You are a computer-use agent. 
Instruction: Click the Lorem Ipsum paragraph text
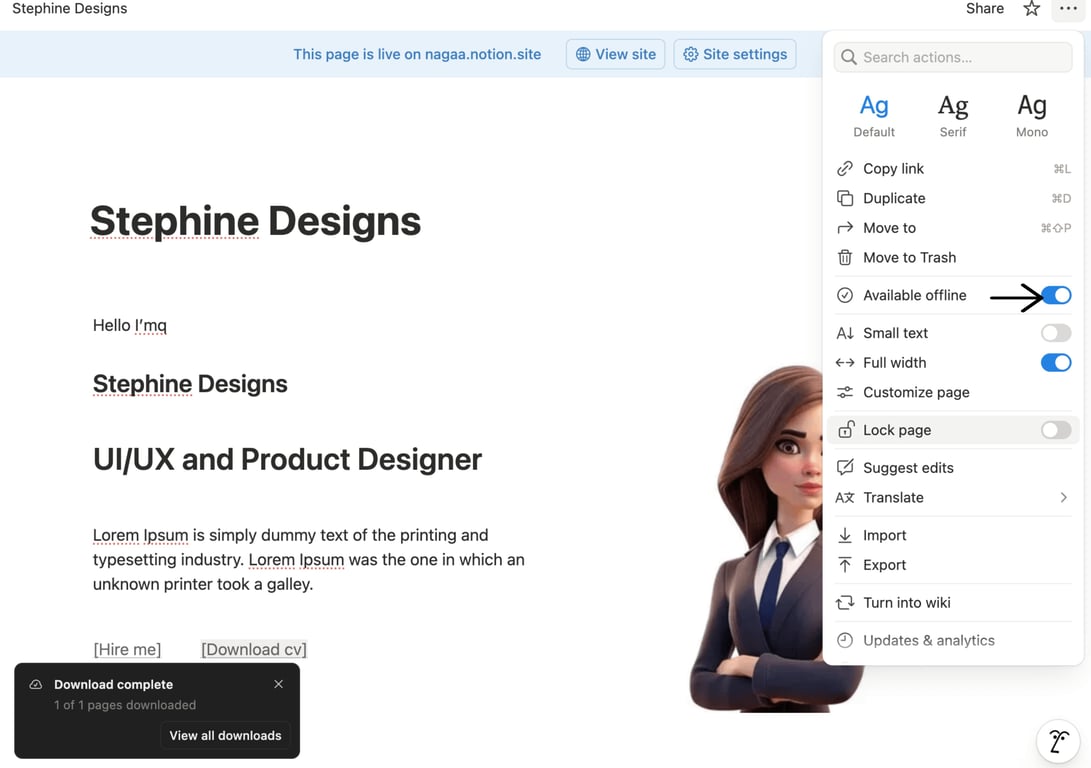coord(309,559)
